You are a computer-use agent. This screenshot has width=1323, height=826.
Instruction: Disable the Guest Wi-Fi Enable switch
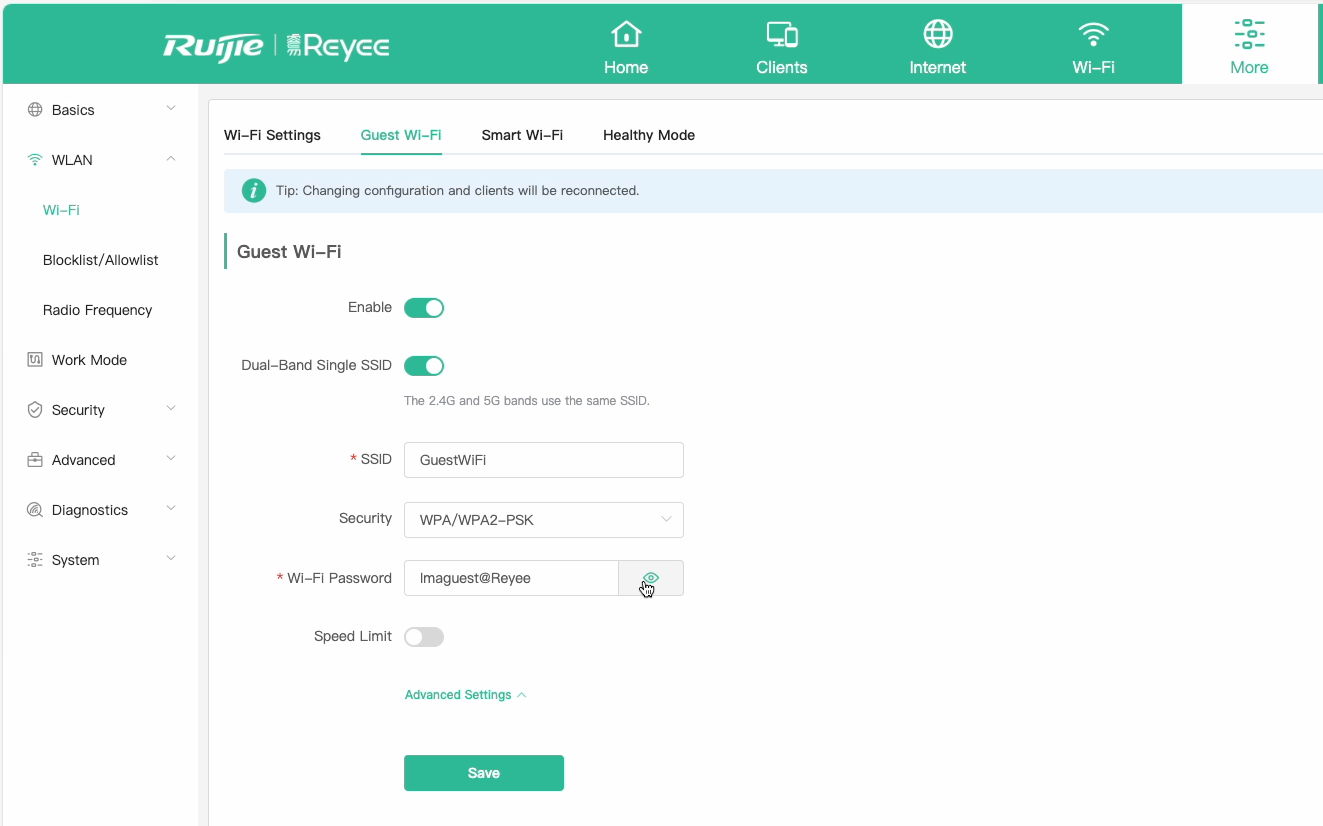pyautogui.click(x=424, y=308)
